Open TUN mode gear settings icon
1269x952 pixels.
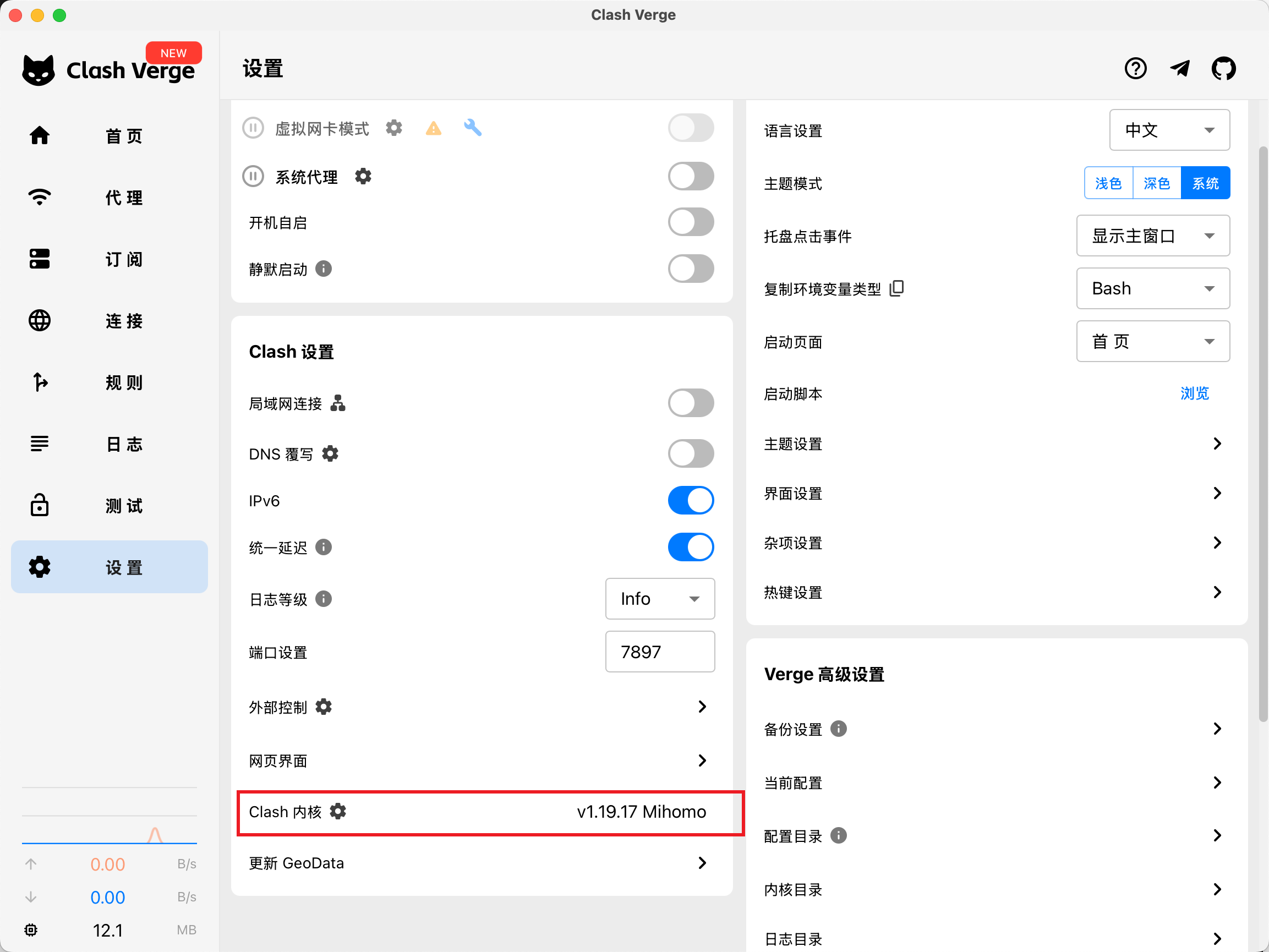393,128
